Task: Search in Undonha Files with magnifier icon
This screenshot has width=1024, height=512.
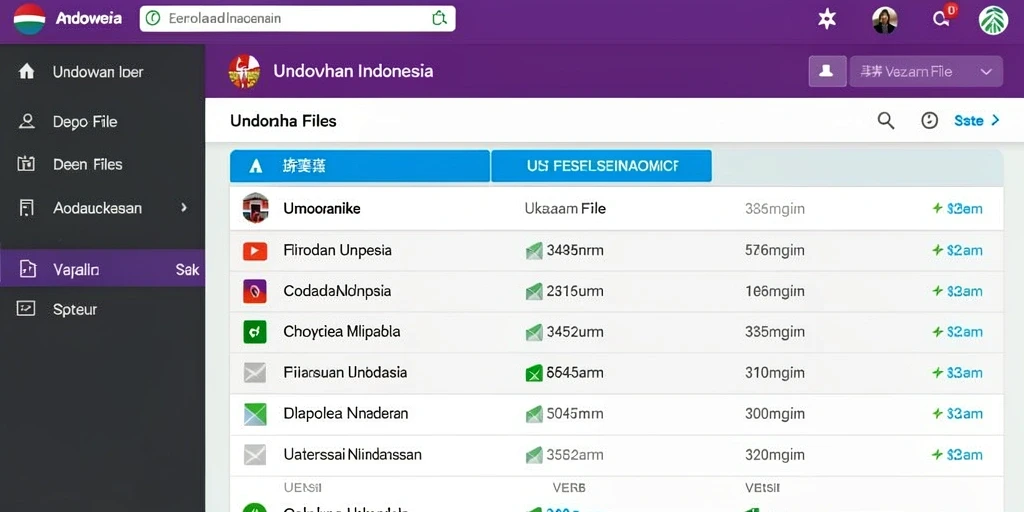Action: tap(886, 120)
